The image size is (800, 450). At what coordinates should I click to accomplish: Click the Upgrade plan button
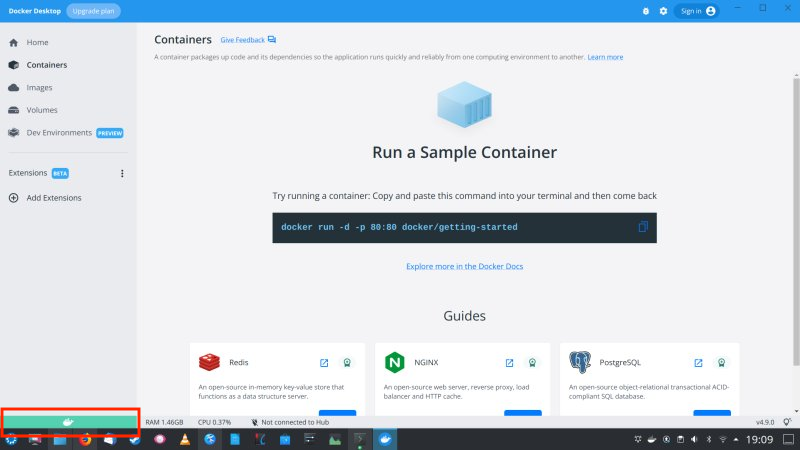point(93,11)
